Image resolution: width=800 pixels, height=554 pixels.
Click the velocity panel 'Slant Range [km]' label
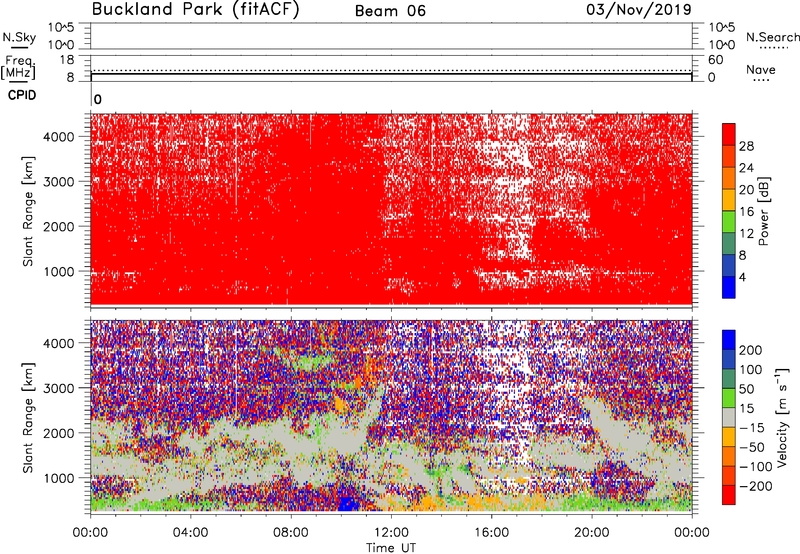coord(28,418)
